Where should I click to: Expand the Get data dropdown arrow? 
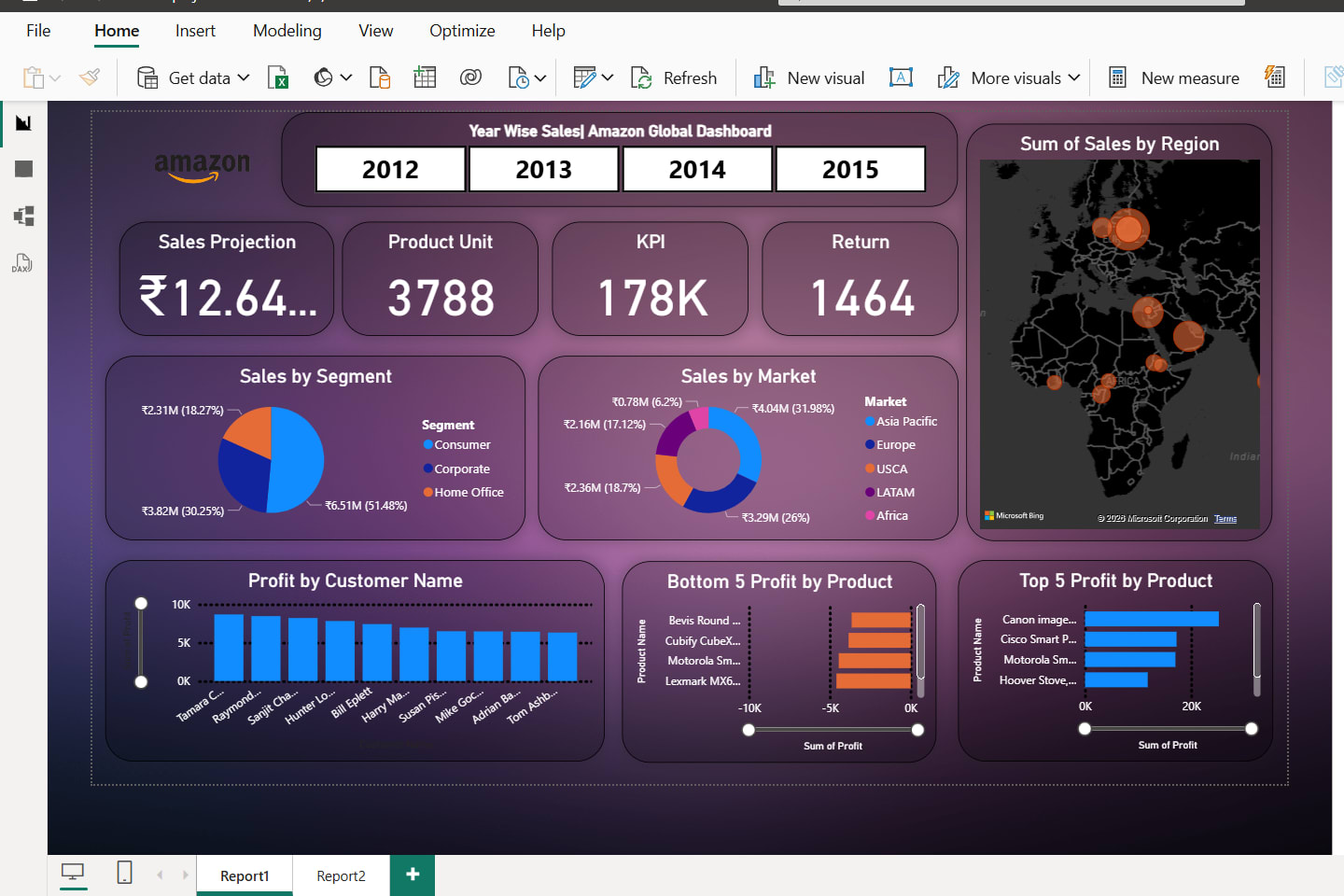point(244,77)
